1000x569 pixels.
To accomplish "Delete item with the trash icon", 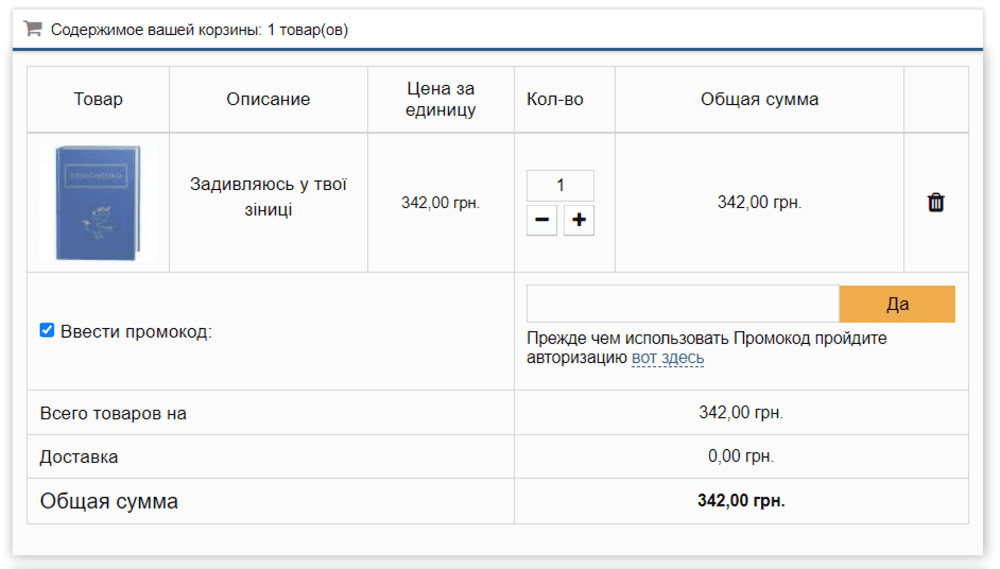I will (x=936, y=203).
